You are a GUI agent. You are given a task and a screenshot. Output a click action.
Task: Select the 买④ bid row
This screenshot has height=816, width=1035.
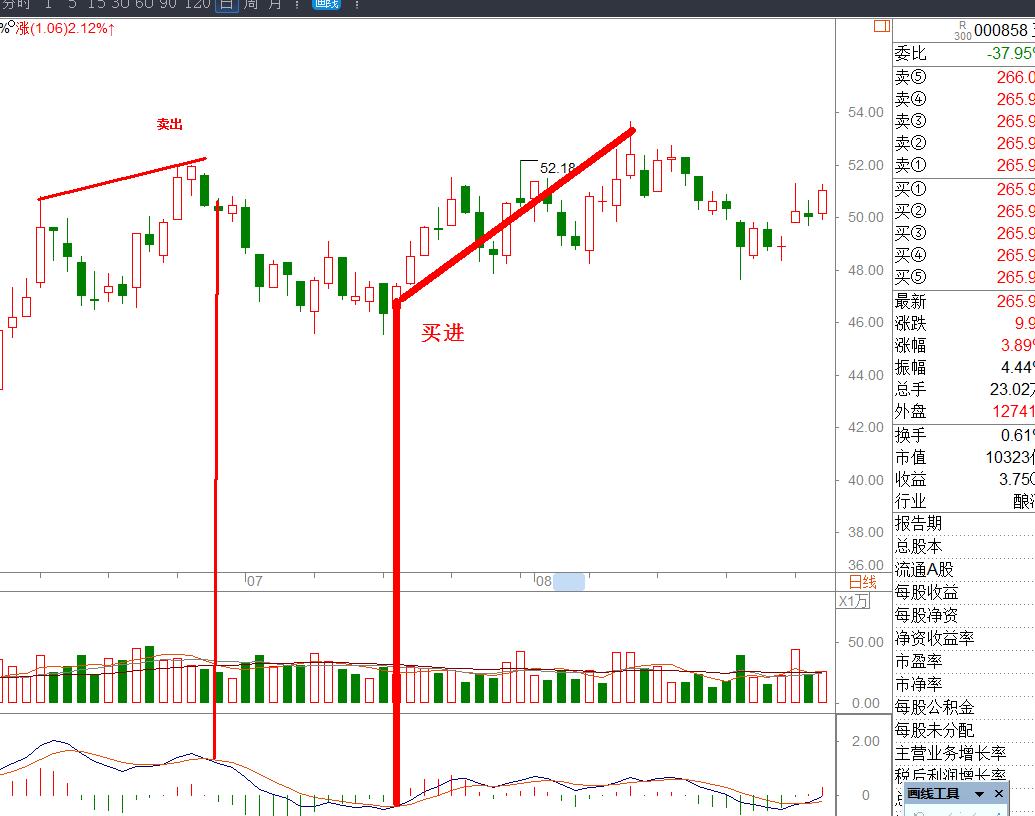[x=964, y=255]
